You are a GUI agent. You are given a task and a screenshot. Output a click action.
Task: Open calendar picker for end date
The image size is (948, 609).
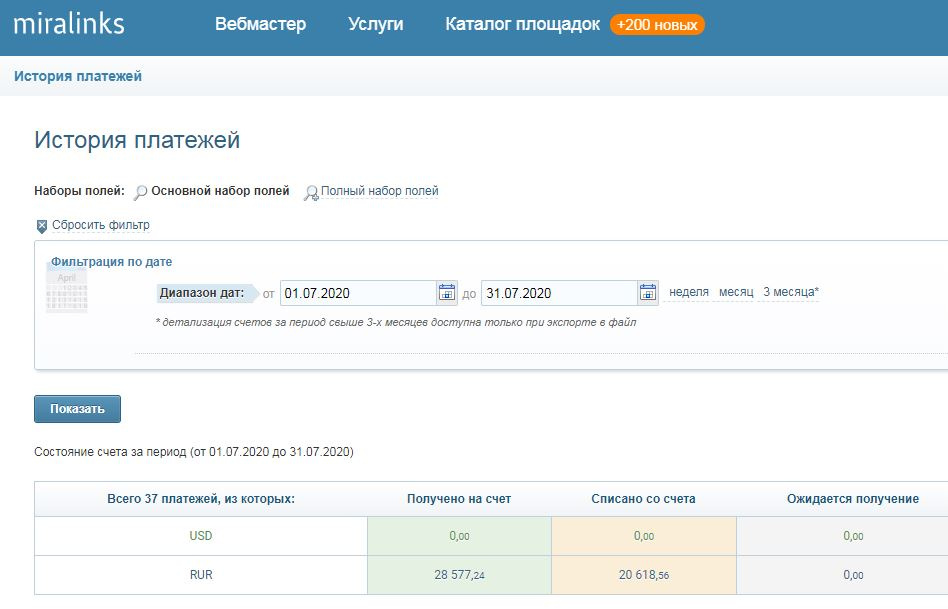click(x=648, y=293)
